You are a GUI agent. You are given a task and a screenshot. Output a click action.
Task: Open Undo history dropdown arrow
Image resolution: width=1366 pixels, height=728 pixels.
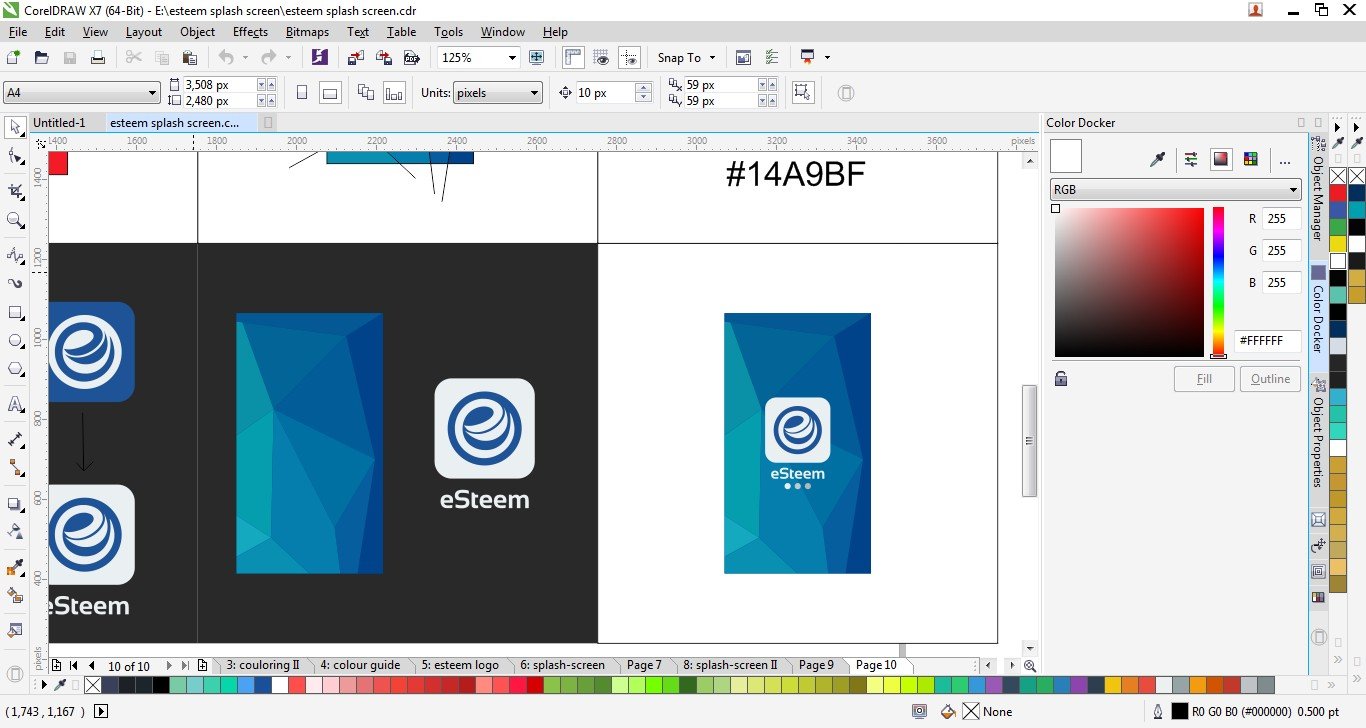click(x=245, y=58)
